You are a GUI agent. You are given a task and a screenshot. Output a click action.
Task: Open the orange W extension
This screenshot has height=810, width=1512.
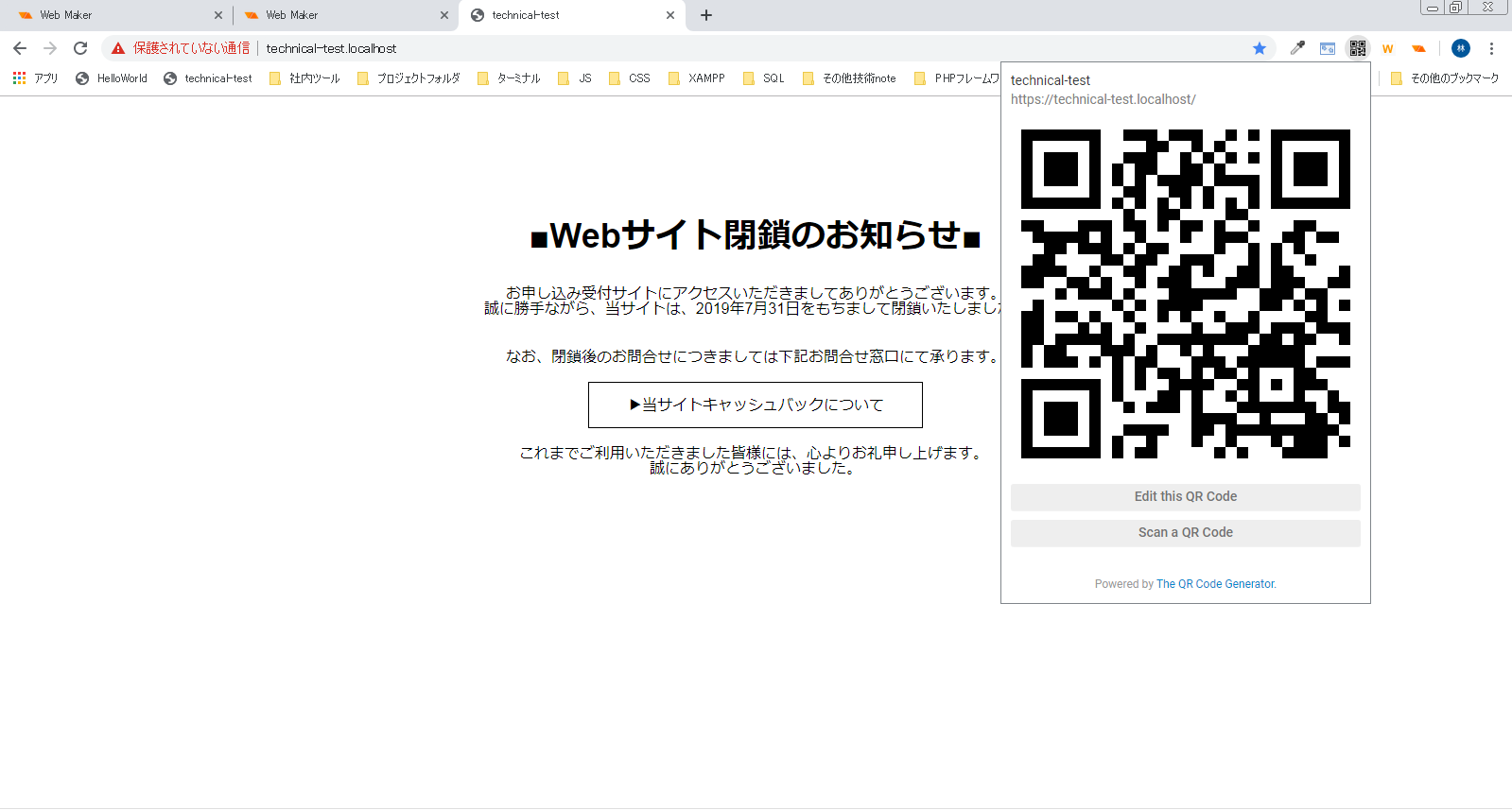pos(1388,48)
